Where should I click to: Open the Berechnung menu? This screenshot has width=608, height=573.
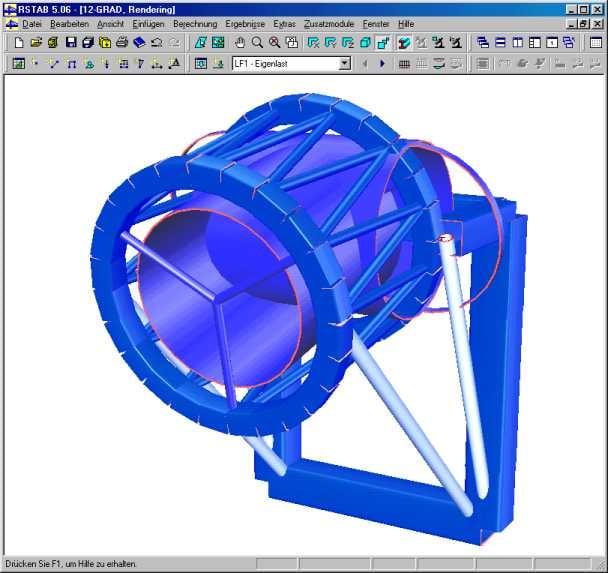(195, 24)
